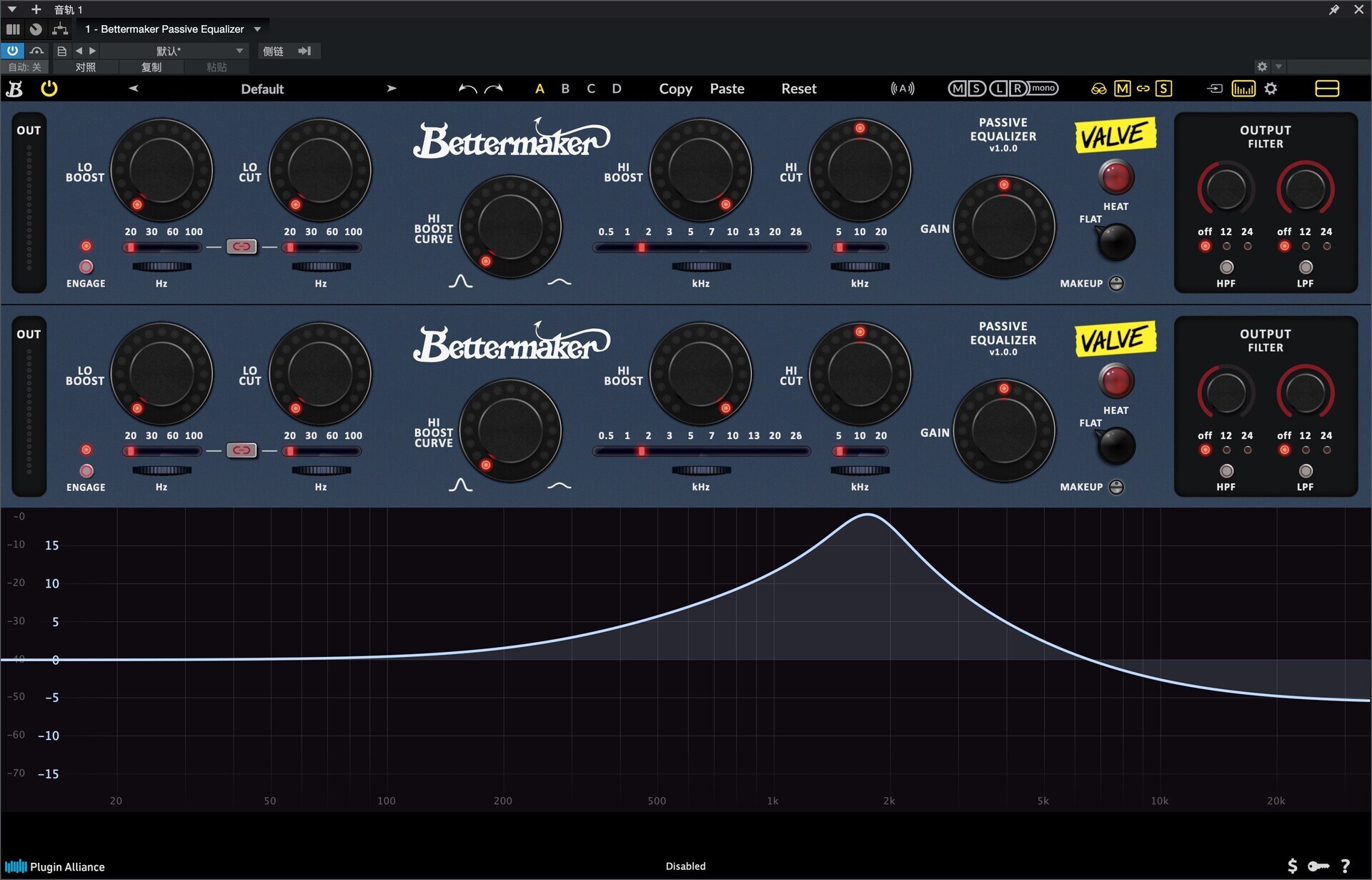Switch to settings slot B
This screenshot has width=1372, height=880.
click(x=565, y=89)
